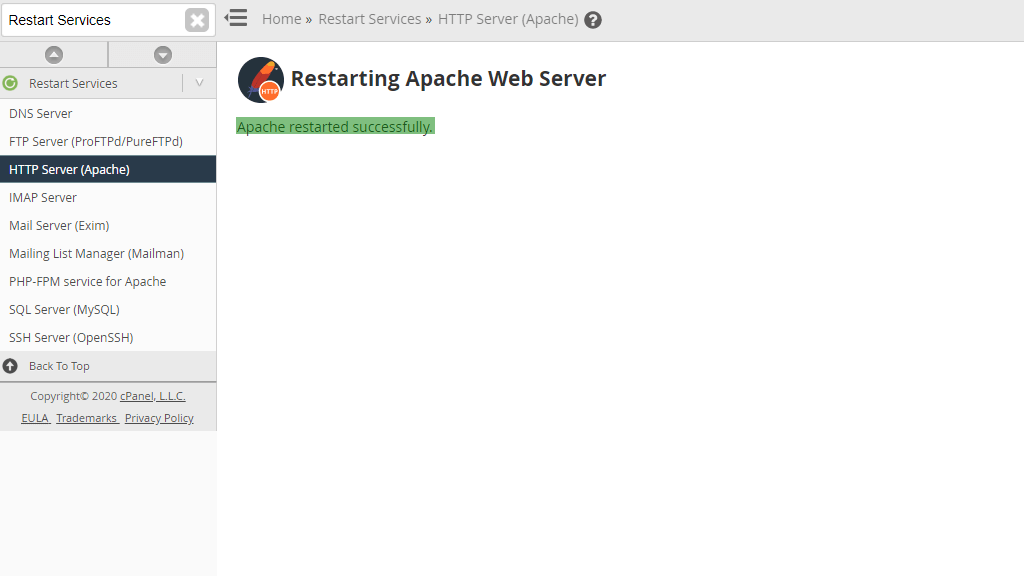Collapse the sidebar with the menu icon

tap(236, 18)
